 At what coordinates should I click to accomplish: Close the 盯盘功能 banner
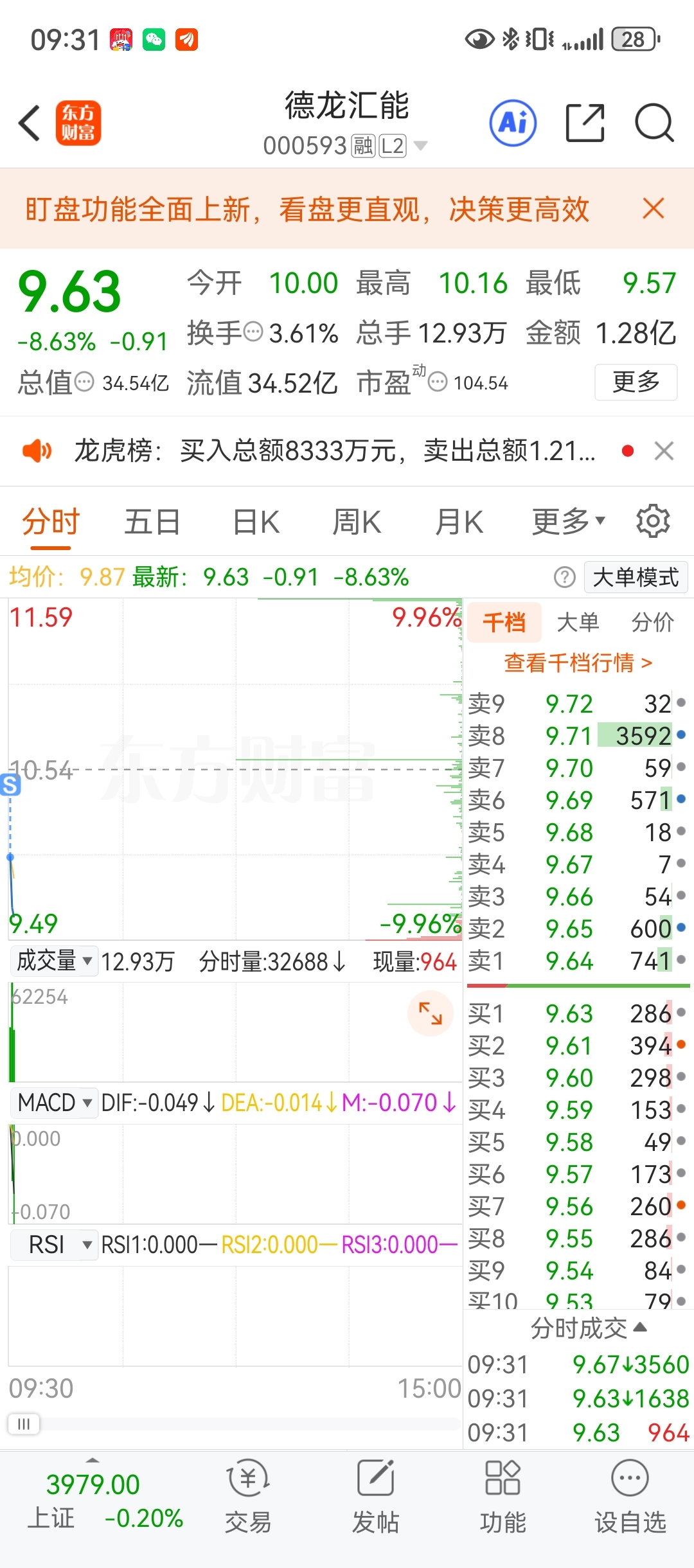(x=654, y=208)
